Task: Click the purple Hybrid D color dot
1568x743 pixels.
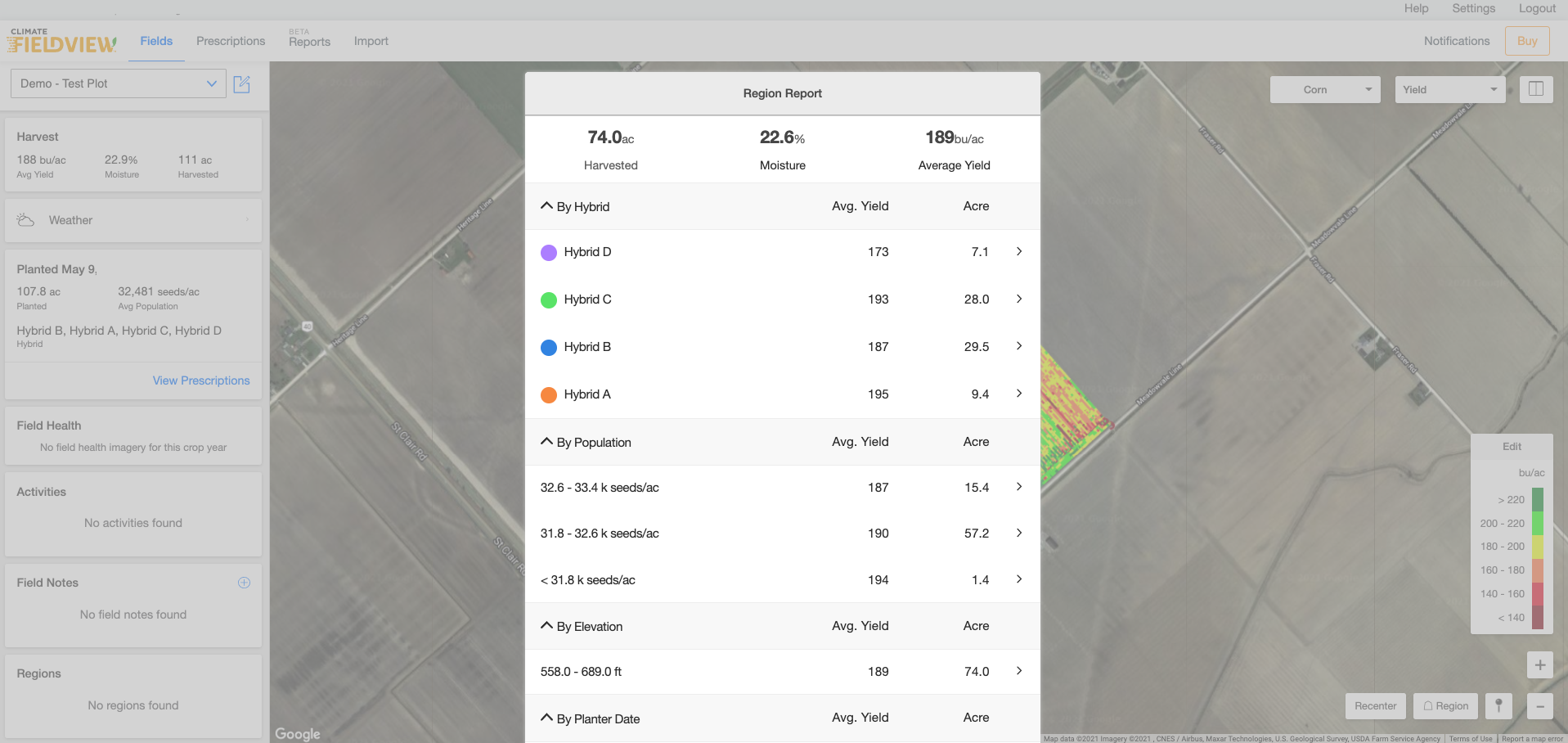Action: point(549,253)
